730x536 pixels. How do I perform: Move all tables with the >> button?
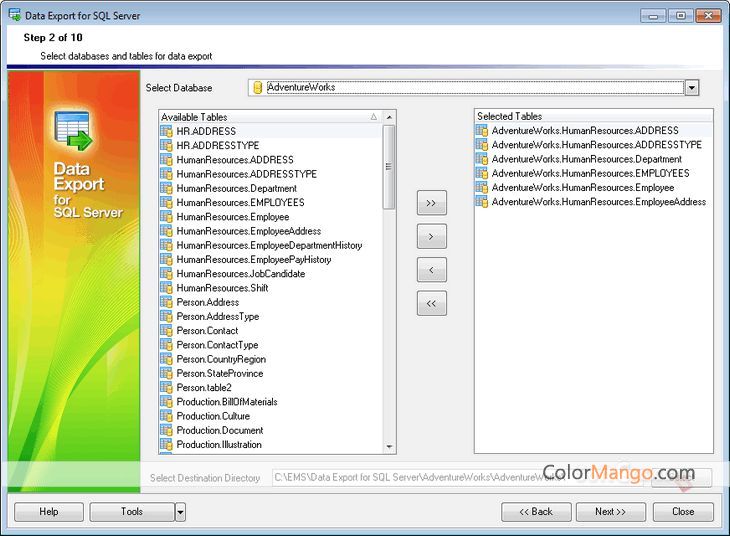coord(432,203)
